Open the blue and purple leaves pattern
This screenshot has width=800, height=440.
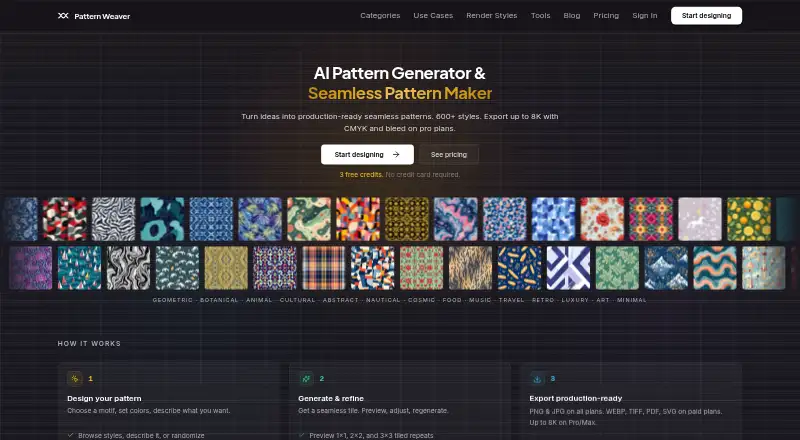click(x=260, y=219)
